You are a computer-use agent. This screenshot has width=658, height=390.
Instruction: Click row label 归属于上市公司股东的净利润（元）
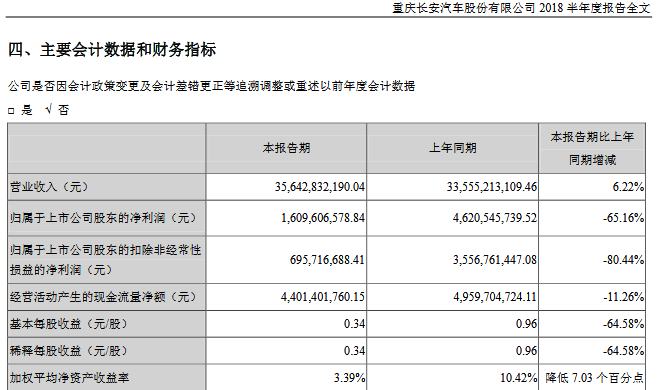pyautogui.click(x=103, y=218)
